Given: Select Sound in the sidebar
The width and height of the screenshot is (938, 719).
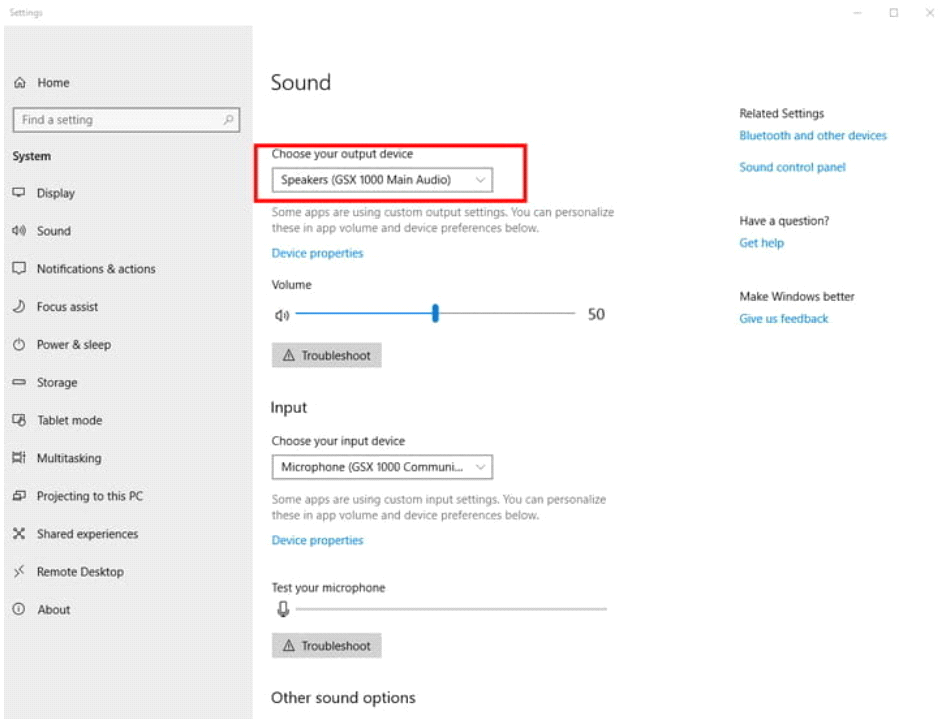Looking at the screenshot, I should coord(52,230).
